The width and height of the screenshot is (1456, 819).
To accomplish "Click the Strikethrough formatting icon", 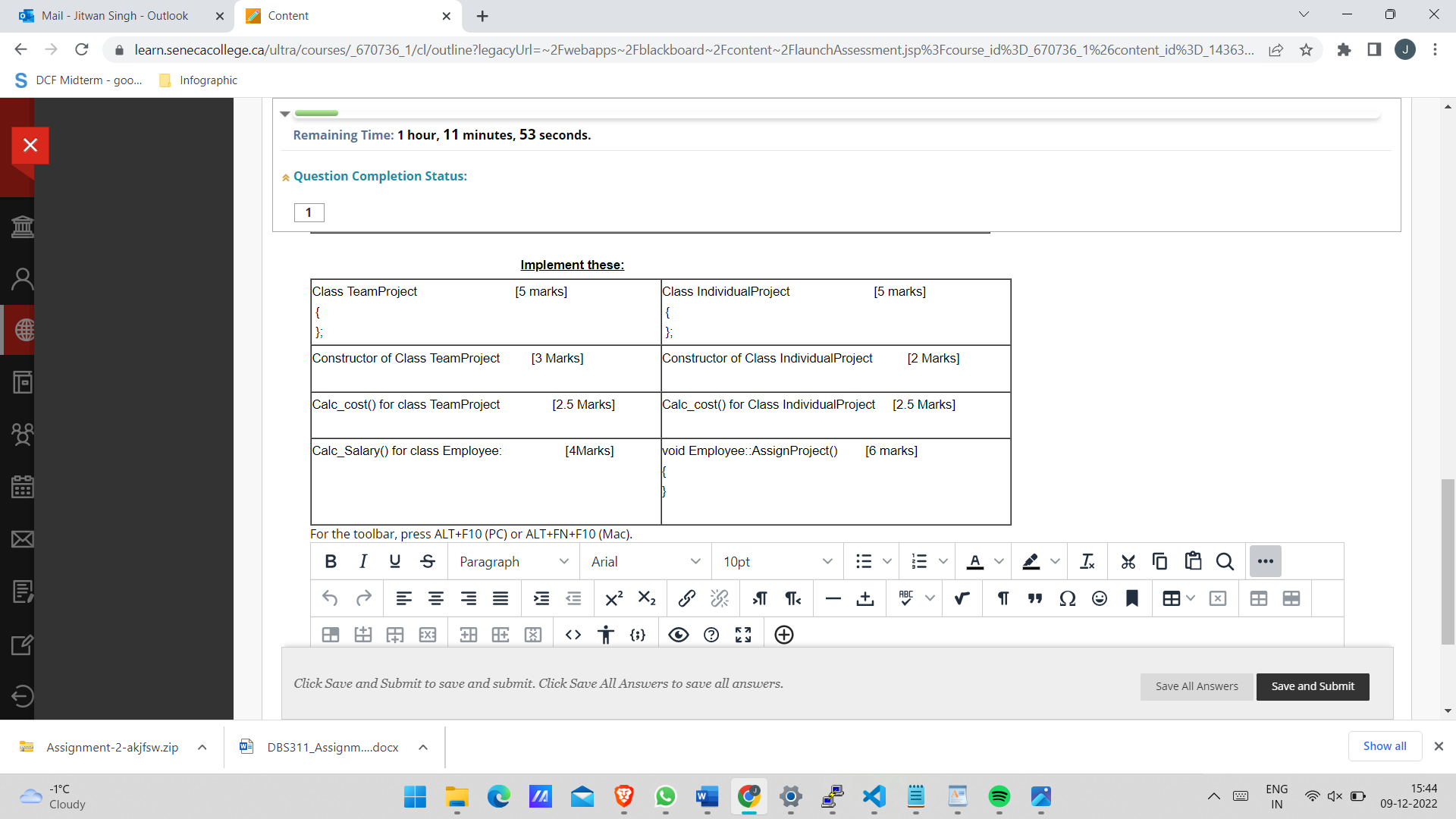I will click(427, 561).
